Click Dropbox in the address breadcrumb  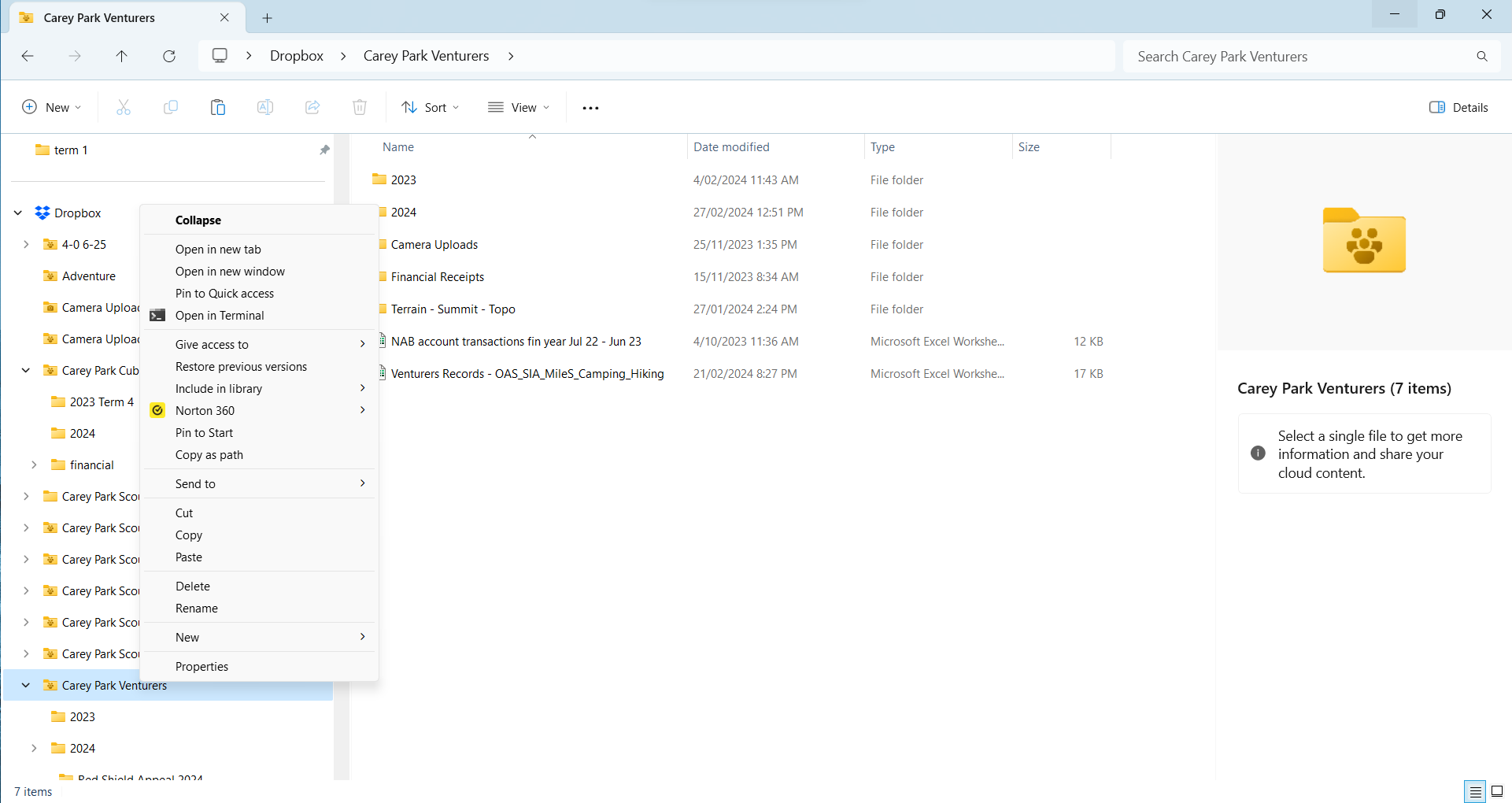[297, 56]
